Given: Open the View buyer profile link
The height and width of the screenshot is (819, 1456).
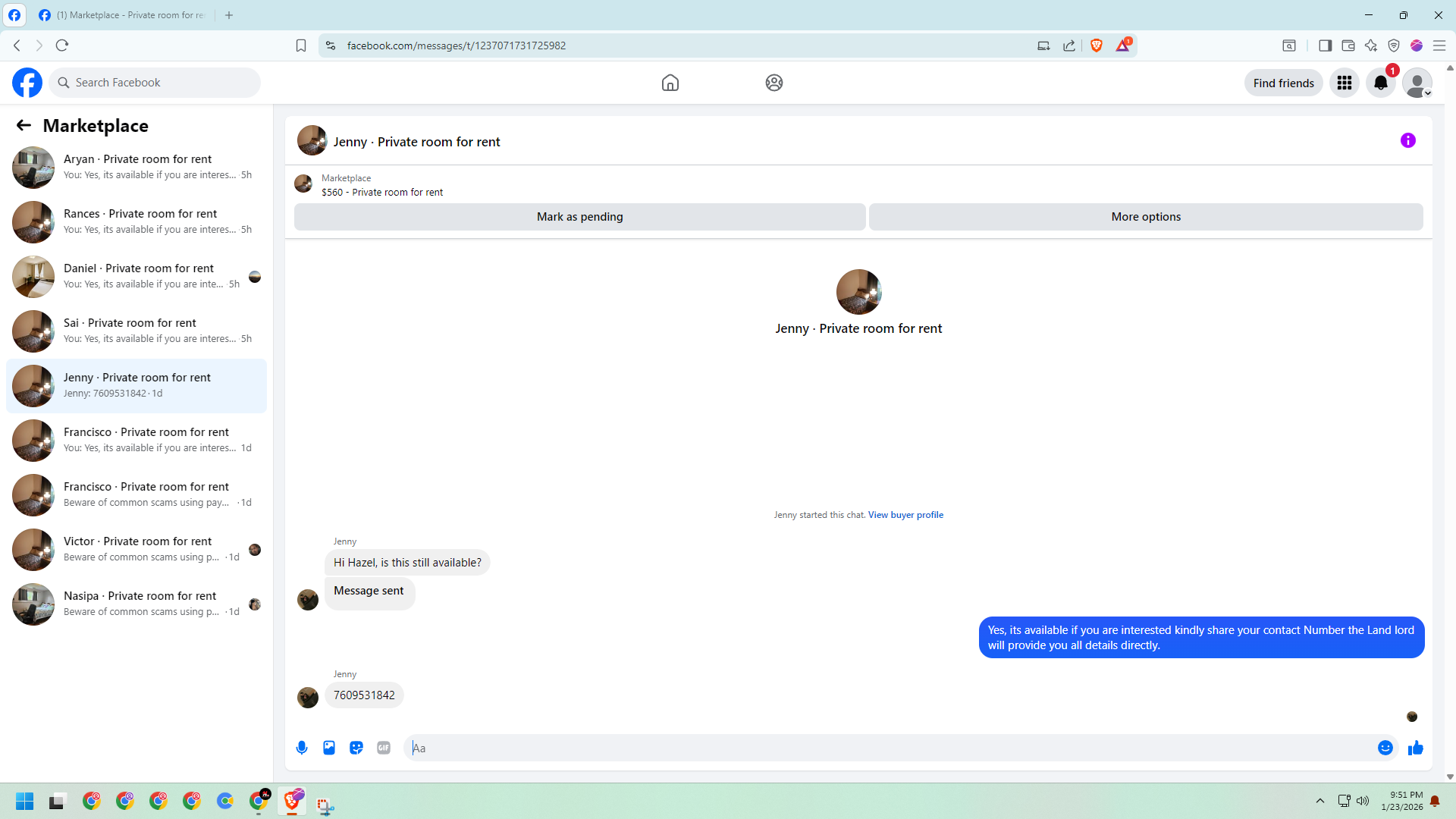Looking at the screenshot, I should [x=905, y=515].
